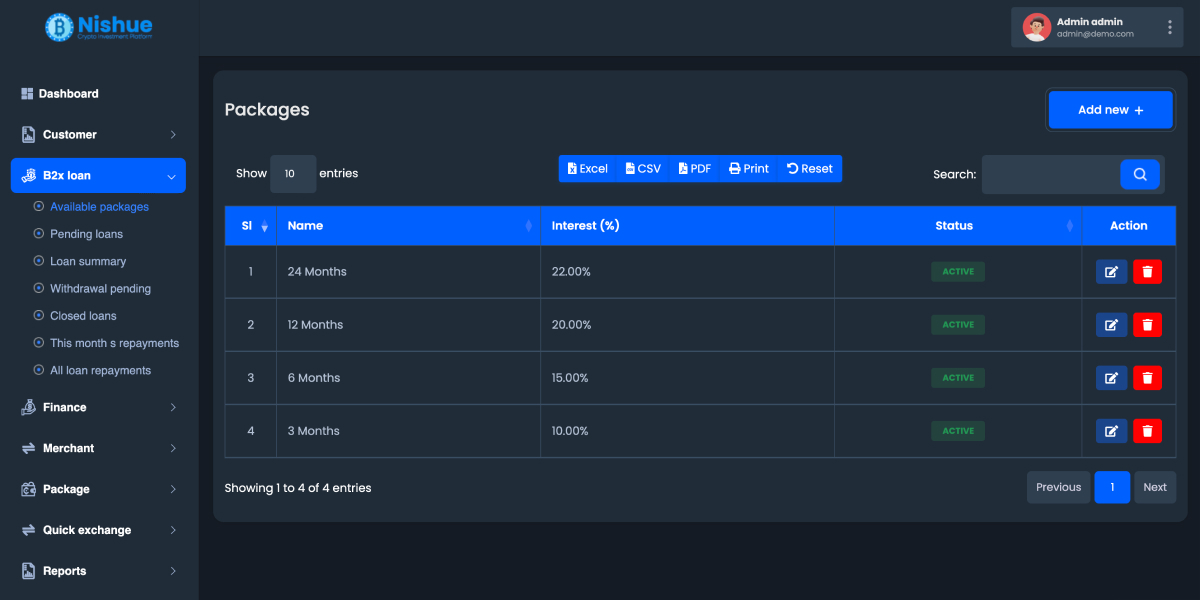The width and height of the screenshot is (1200, 600).
Task: Toggle status badge on 12 Months row
Action: click(957, 324)
